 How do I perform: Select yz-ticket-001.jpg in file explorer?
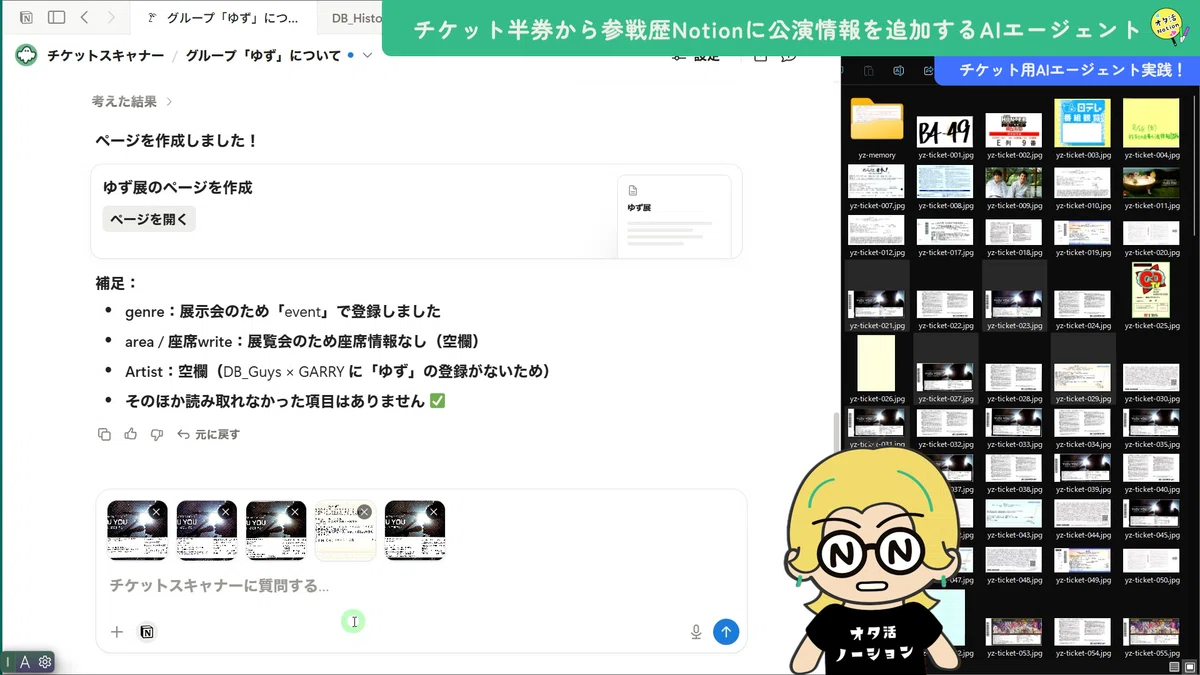[x=945, y=137]
